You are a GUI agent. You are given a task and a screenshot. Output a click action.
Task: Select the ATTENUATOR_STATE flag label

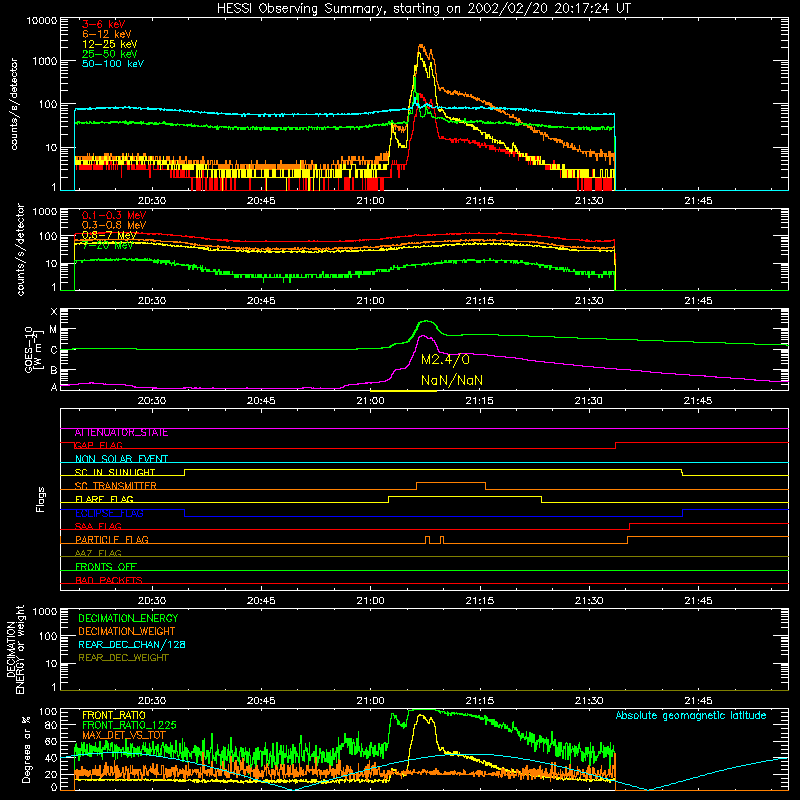click(x=121, y=433)
